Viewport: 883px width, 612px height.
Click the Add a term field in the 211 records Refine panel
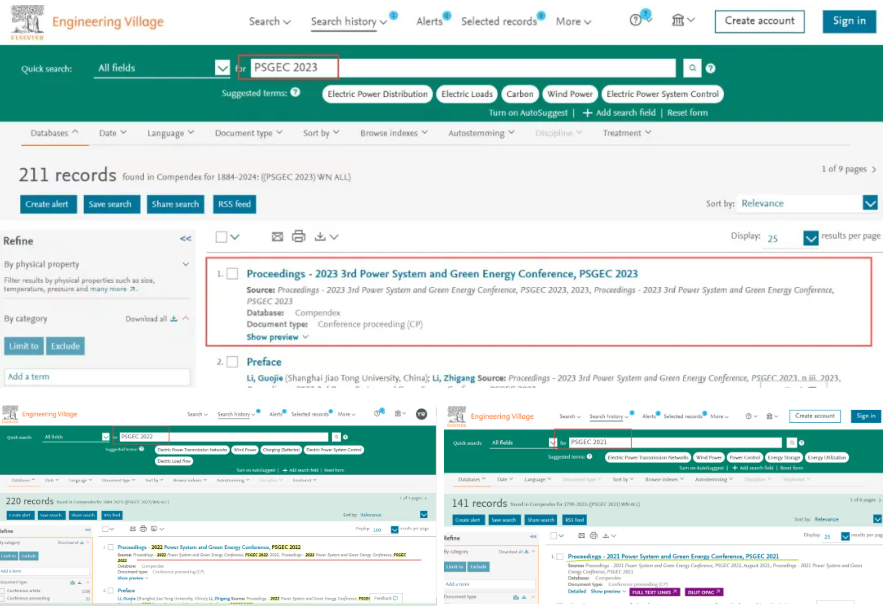coord(96,377)
